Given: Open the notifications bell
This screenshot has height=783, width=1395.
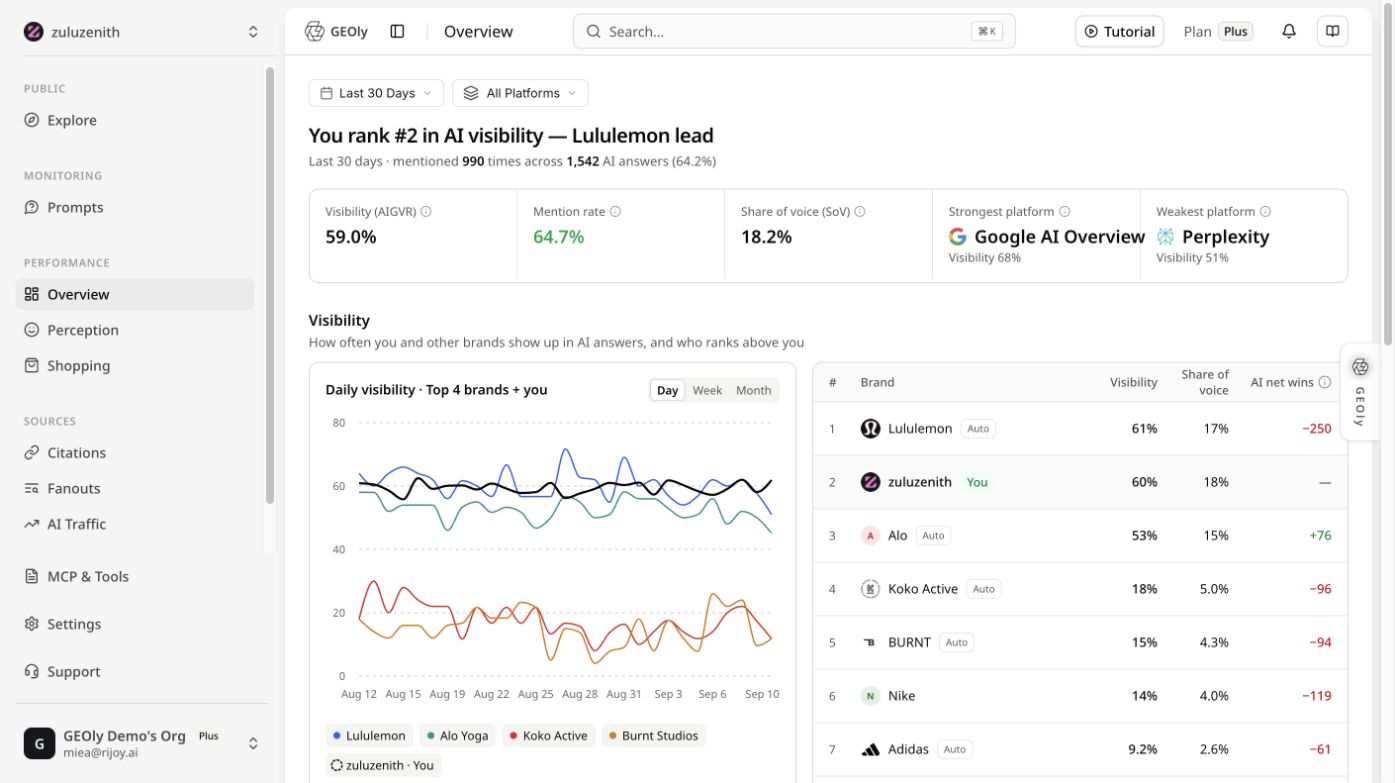Looking at the screenshot, I should (x=1289, y=31).
